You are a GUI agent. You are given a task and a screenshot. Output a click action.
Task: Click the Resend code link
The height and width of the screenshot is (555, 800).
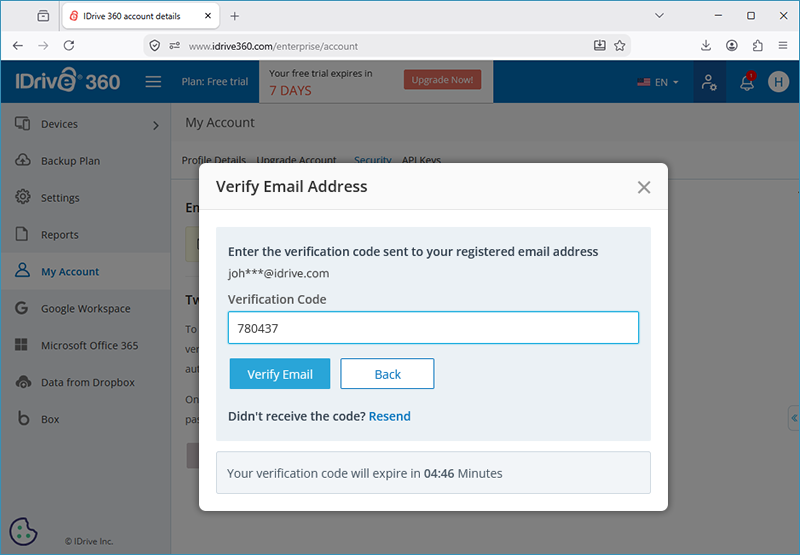coord(389,416)
